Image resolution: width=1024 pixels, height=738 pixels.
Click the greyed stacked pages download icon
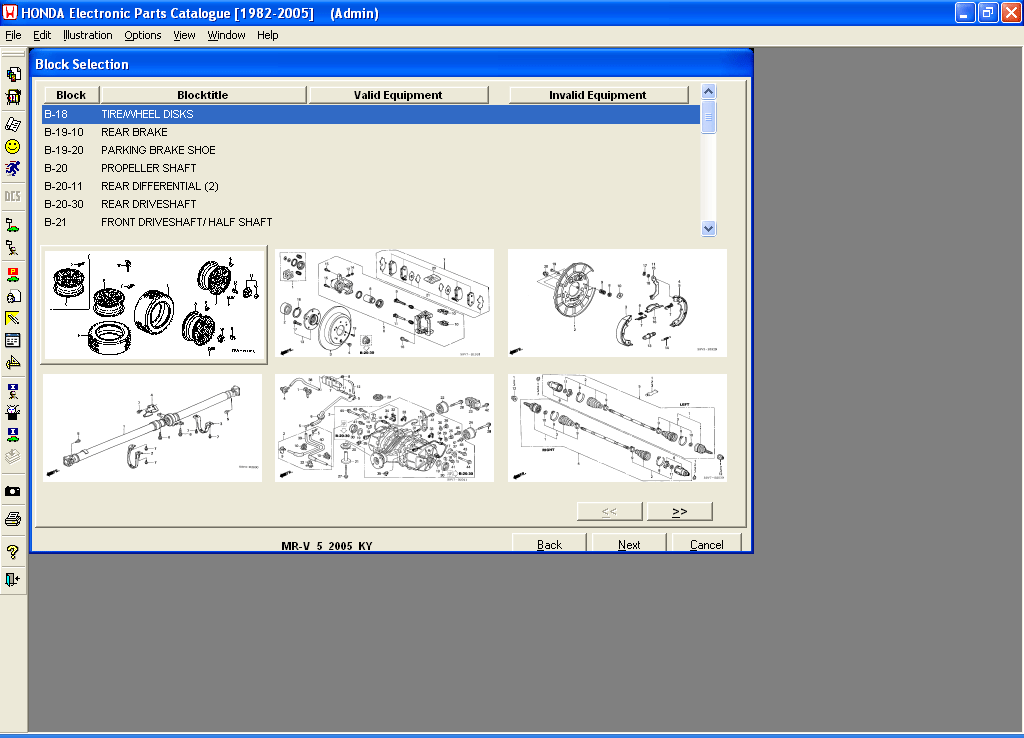click(12, 457)
